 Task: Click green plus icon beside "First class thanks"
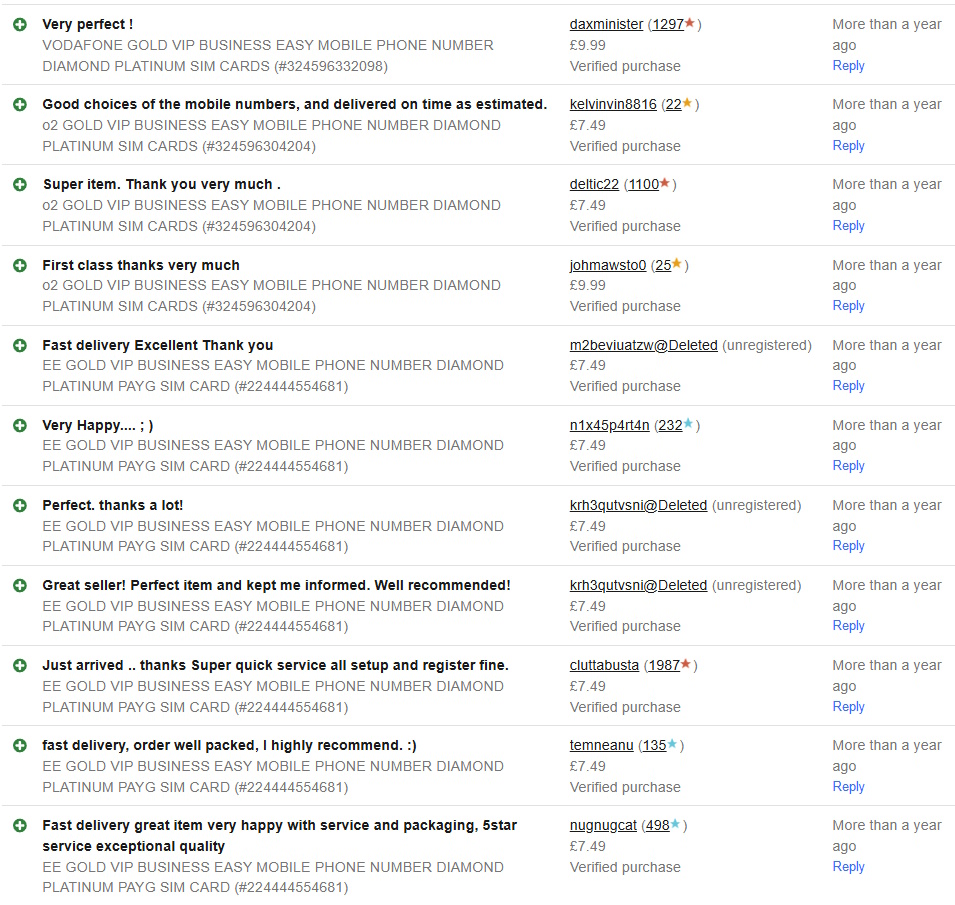(20, 265)
